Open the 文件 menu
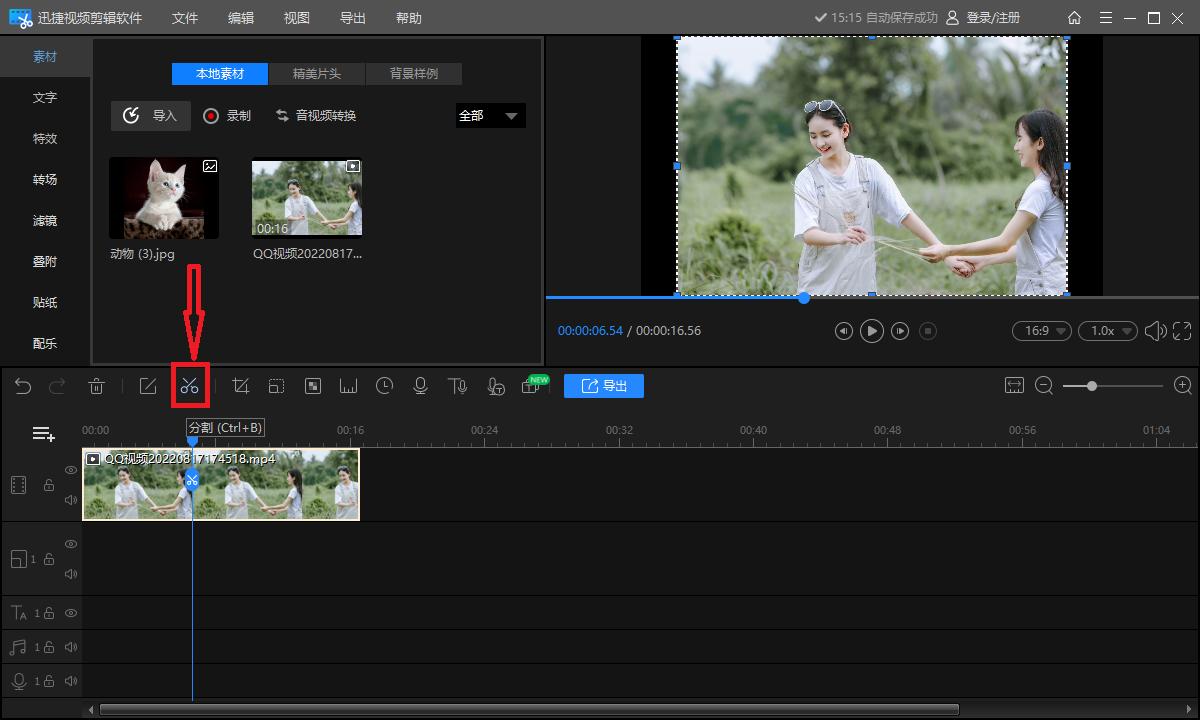The height and width of the screenshot is (720, 1200). coord(185,18)
